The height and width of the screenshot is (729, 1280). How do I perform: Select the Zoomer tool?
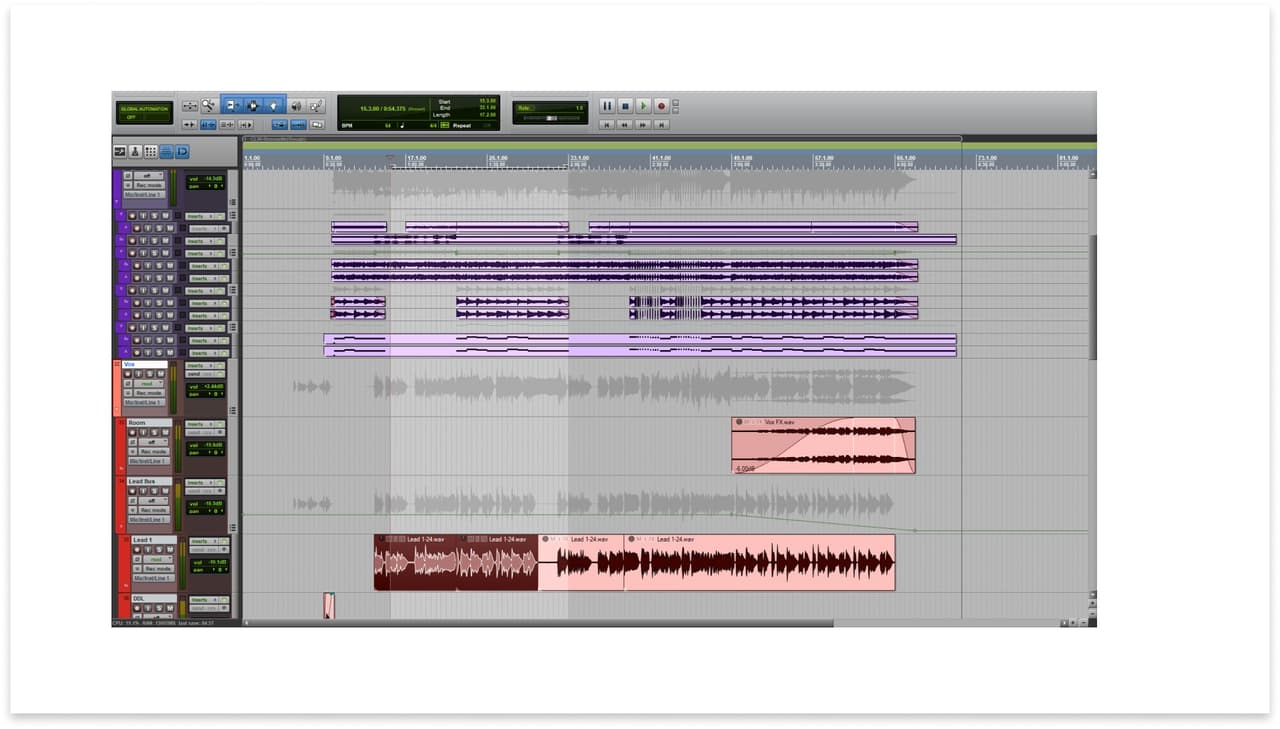(208, 105)
